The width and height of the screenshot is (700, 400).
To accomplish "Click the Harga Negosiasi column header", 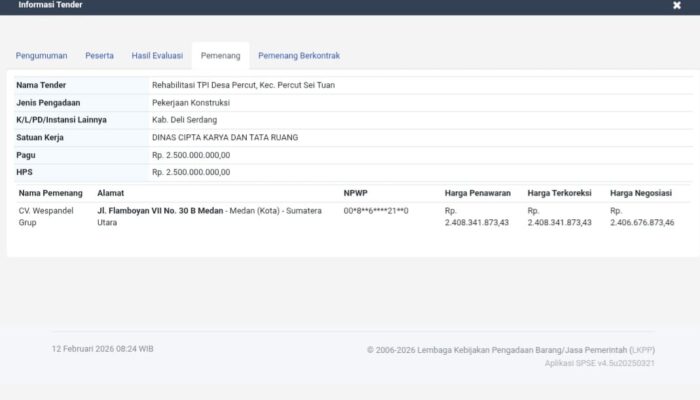I will point(641,192).
